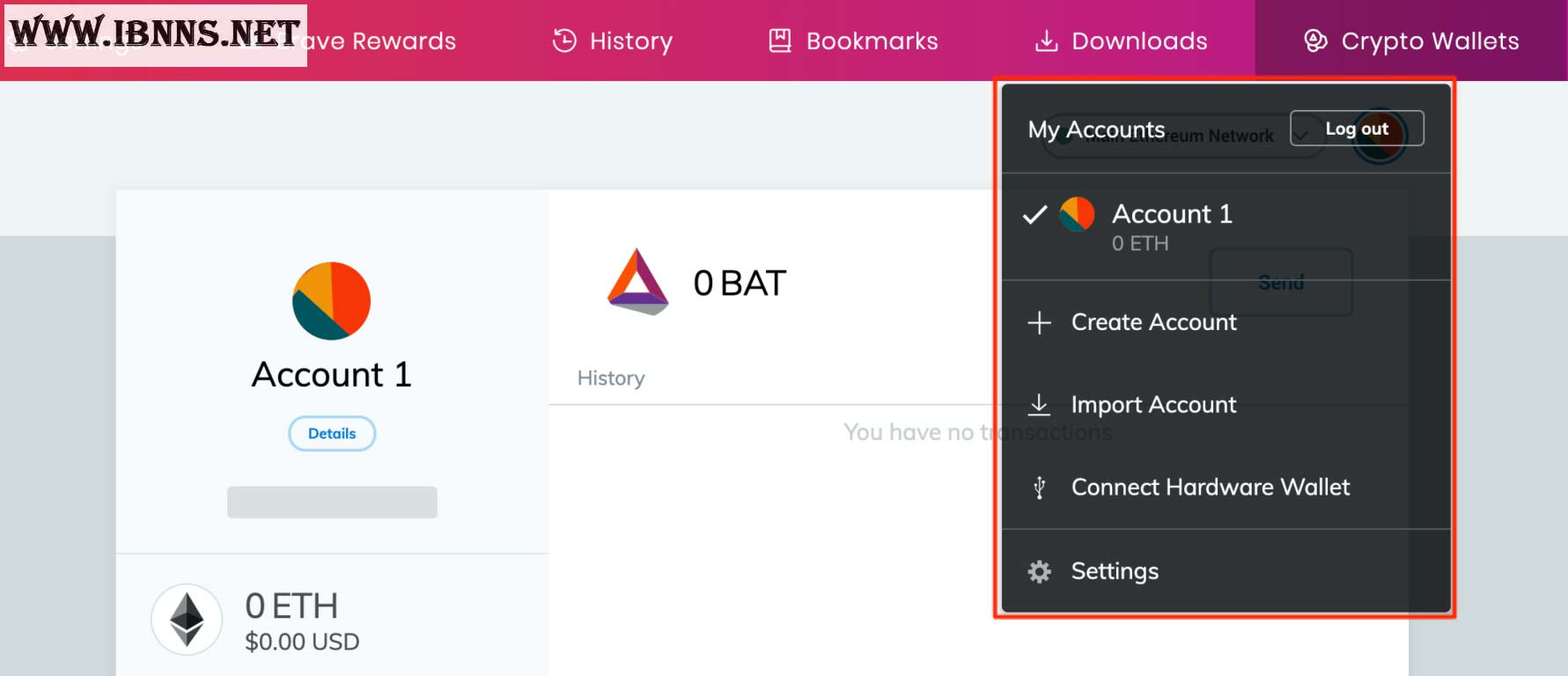Viewport: 1568px width, 676px height.
Task: Open the Bookmarks tab
Action: (853, 41)
